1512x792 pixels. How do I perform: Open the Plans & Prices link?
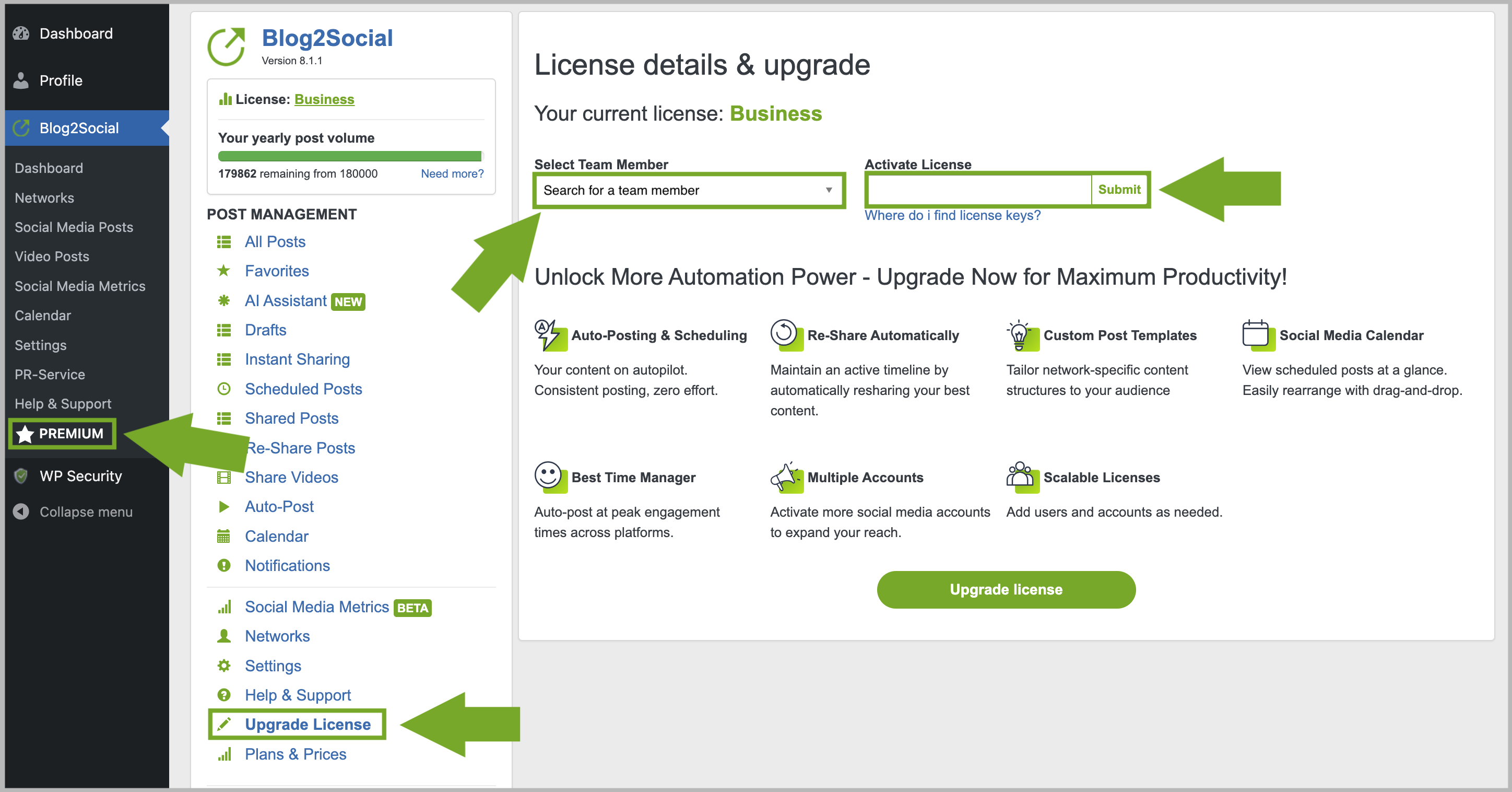tap(296, 754)
